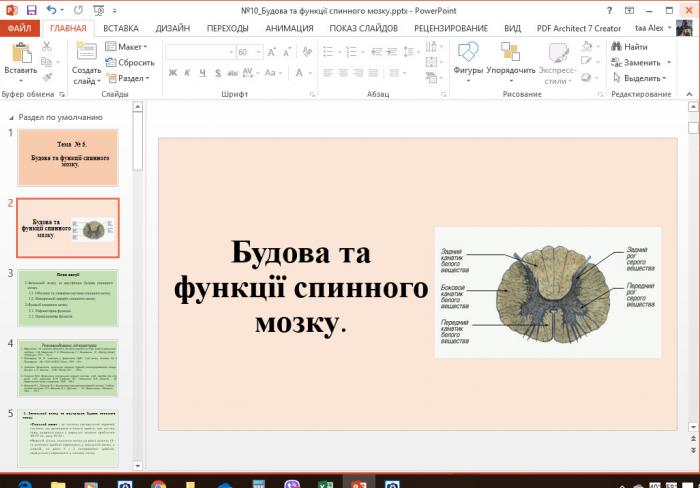Collapse the 'Раздел по умолчанию' section

tap(11, 116)
